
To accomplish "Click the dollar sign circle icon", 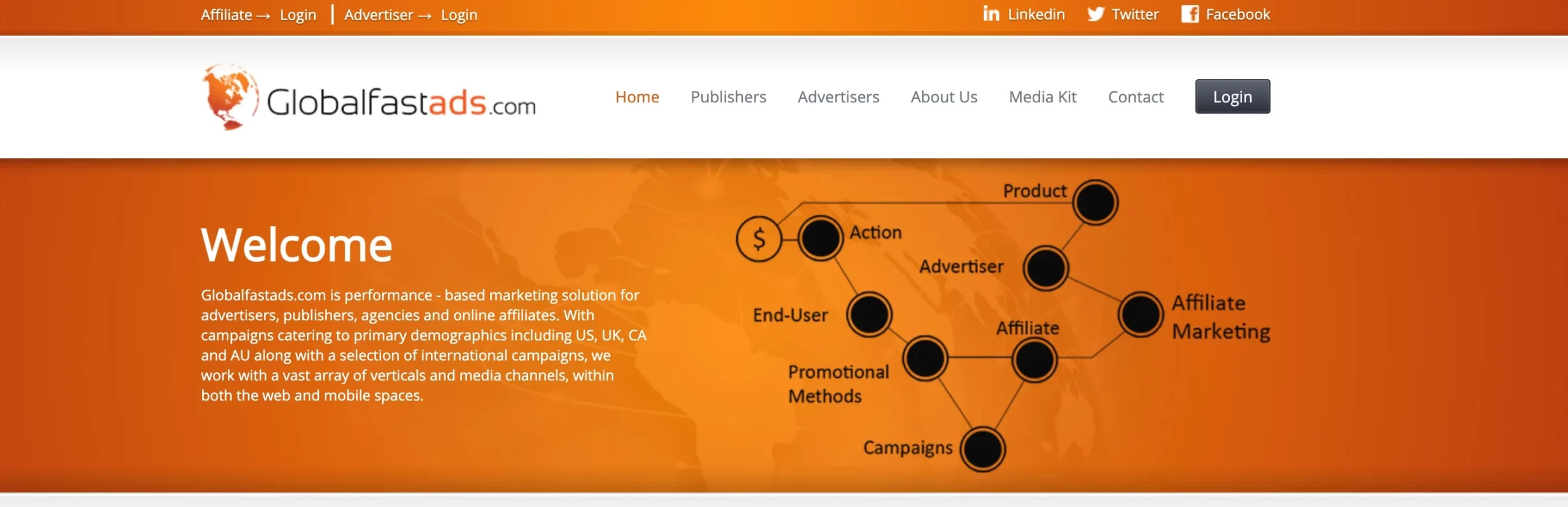I will 759,239.
